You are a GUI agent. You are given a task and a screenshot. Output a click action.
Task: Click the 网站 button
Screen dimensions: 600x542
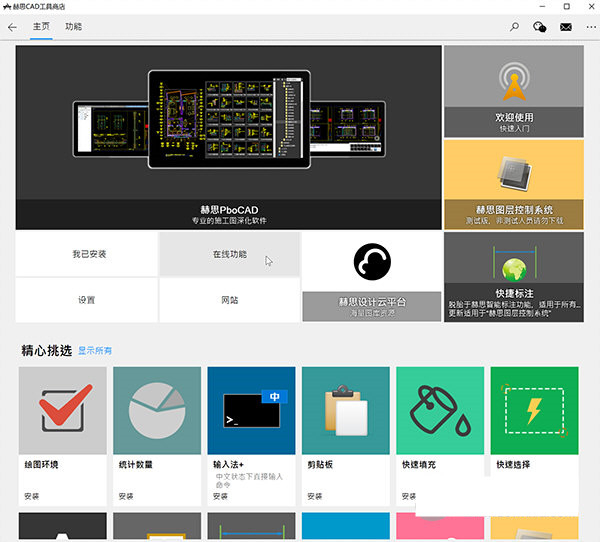pyautogui.click(x=229, y=300)
